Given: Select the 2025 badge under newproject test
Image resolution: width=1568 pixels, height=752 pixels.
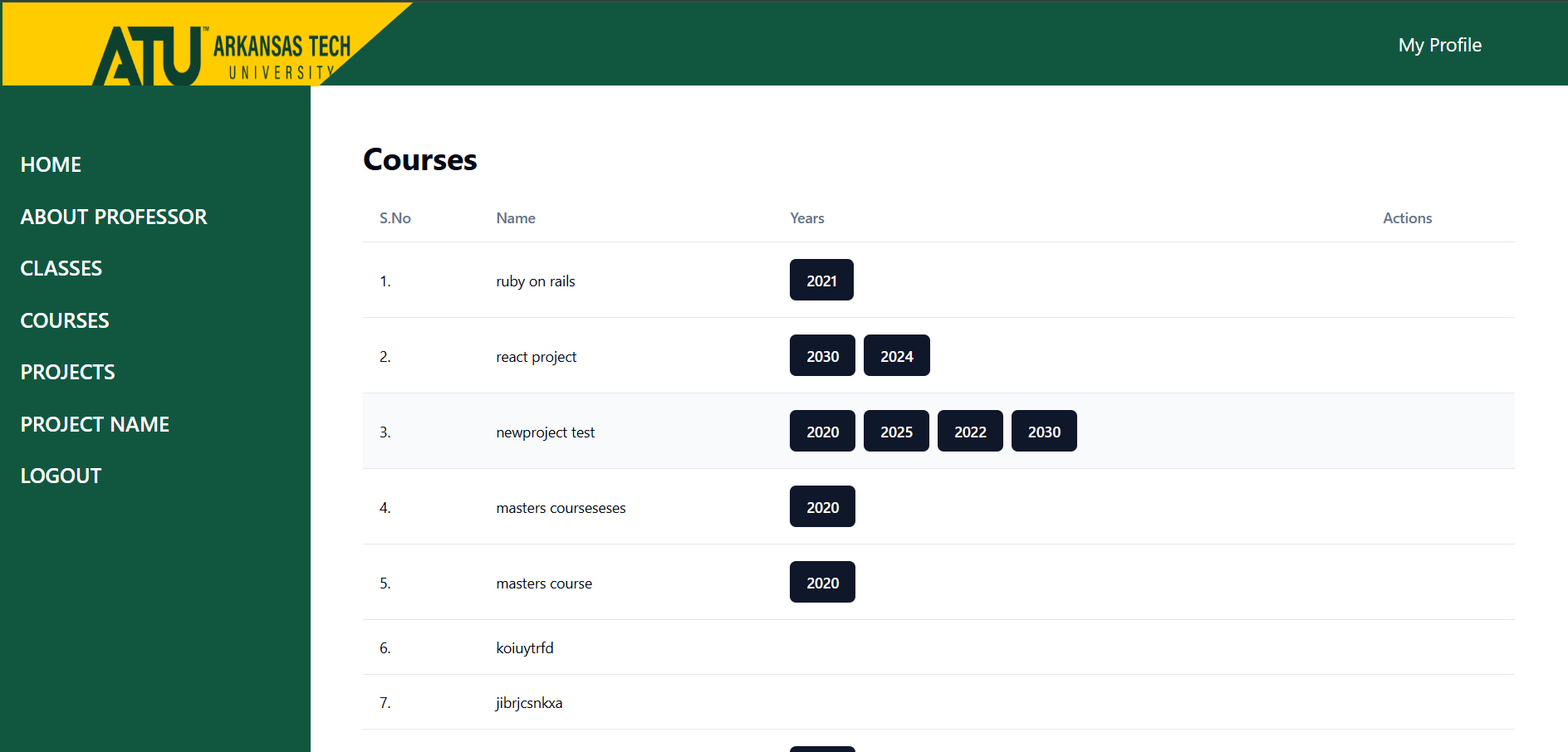Looking at the screenshot, I should (896, 431).
